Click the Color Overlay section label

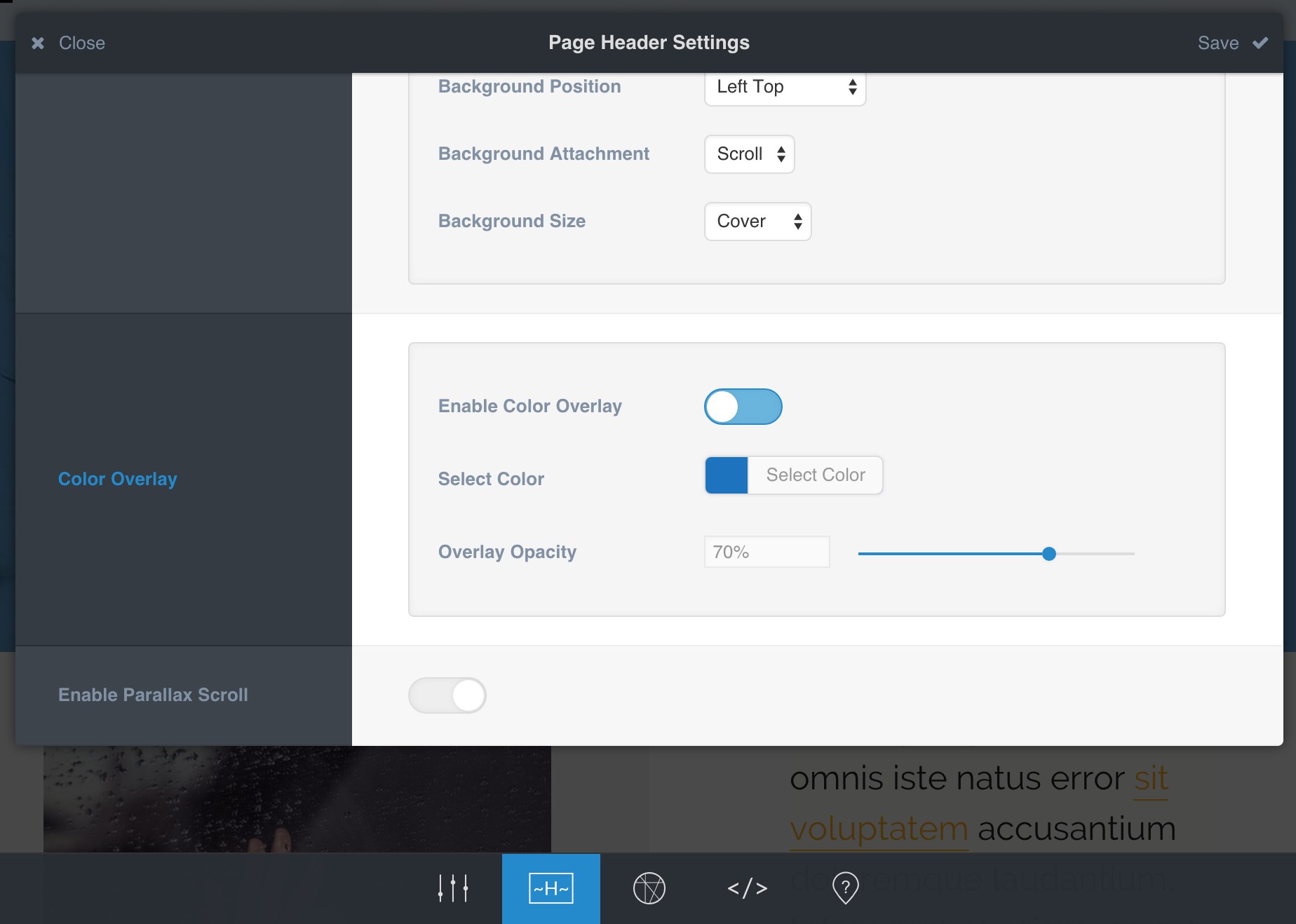click(118, 479)
